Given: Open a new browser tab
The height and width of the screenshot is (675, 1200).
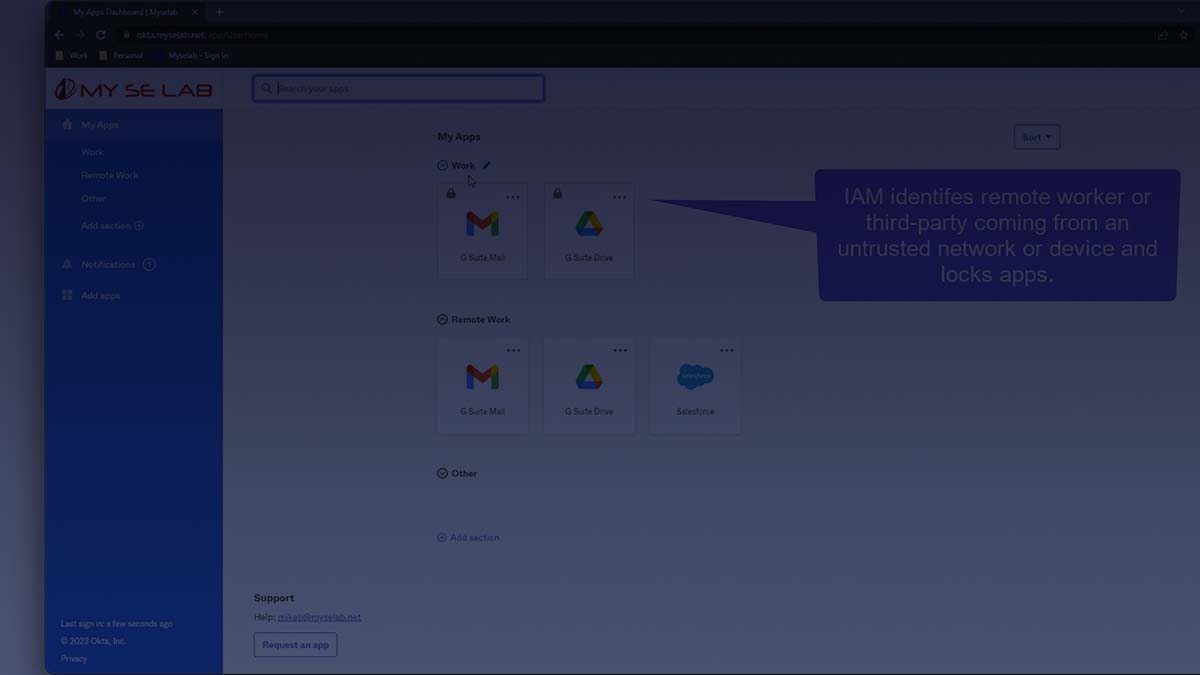Looking at the screenshot, I should pyautogui.click(x=220, y=12).
